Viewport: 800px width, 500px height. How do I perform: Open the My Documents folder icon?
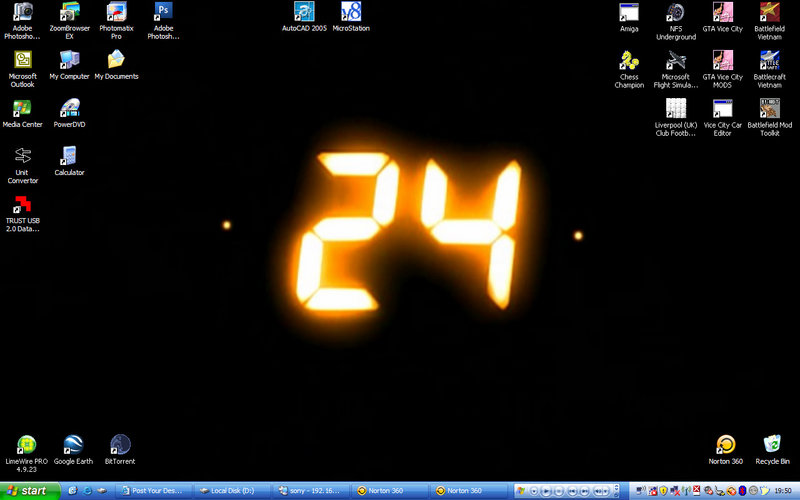click(116, 65)
